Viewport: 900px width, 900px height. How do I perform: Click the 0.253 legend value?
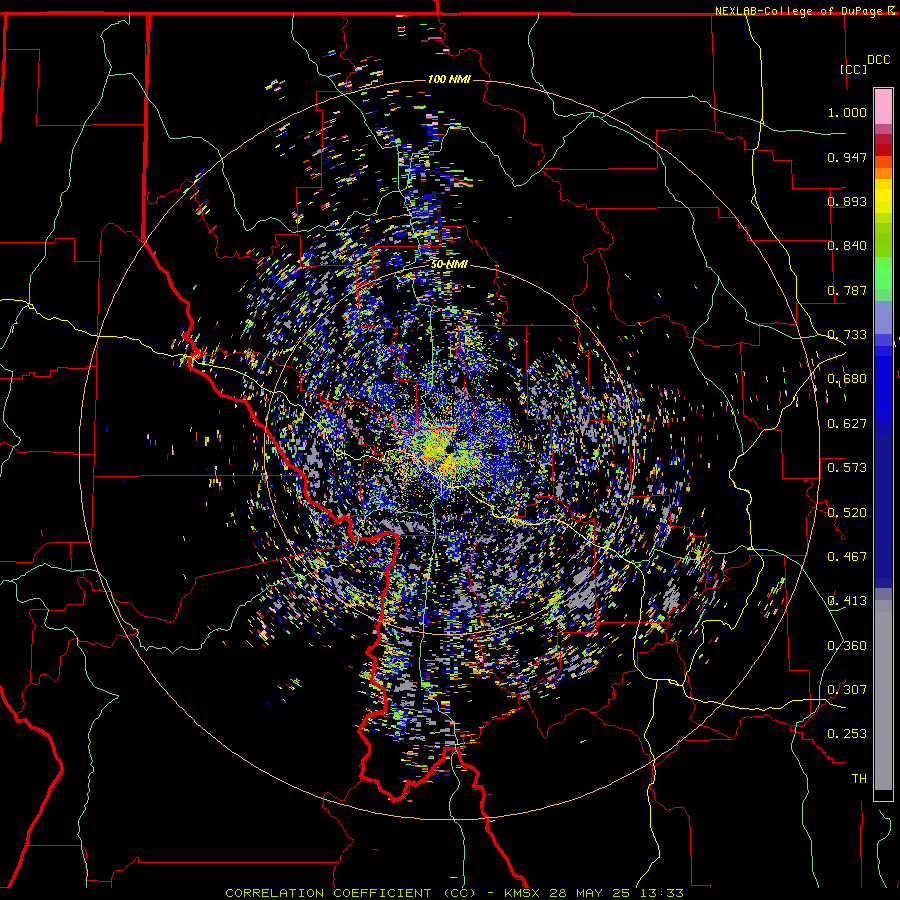(x=847, y=734)
